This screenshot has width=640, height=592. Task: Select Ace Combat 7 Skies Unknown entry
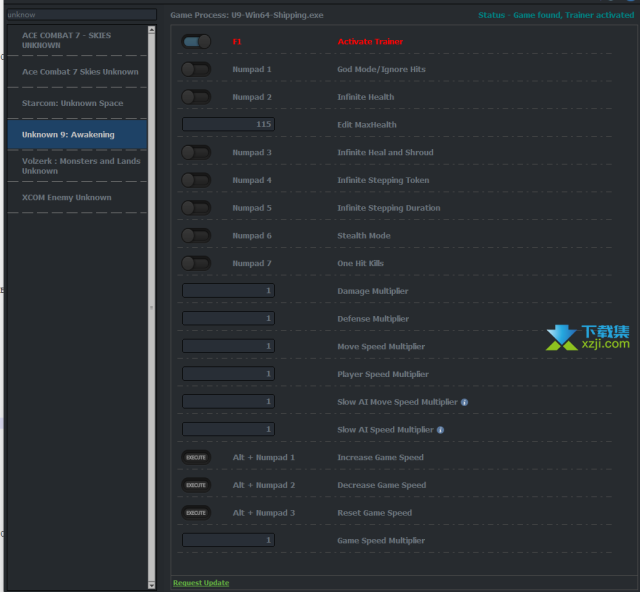(77, 72)
